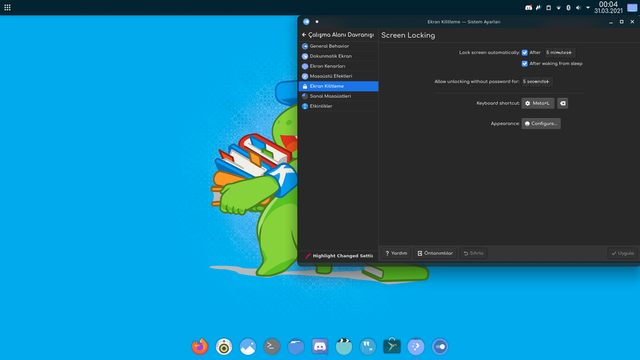The image size is (640, 360).
Task: Select Dokunmatik Ekran in the sidebar
Action: [338, 56]
